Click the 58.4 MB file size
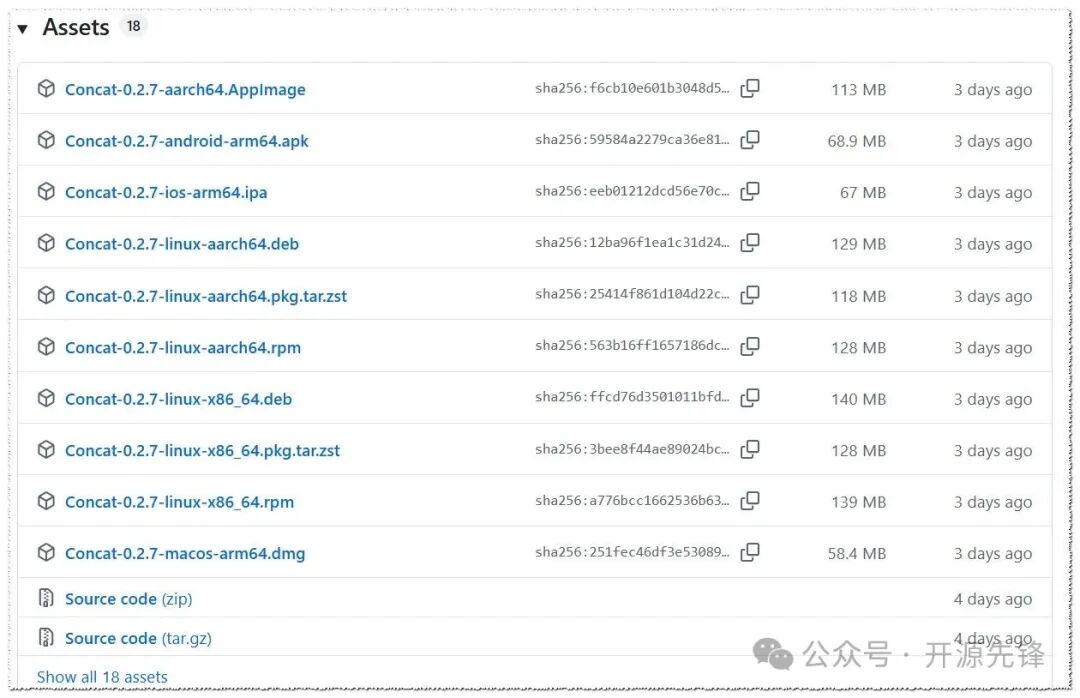Image resolution: width=1080 pixels, height=698 pixels. 857,553
